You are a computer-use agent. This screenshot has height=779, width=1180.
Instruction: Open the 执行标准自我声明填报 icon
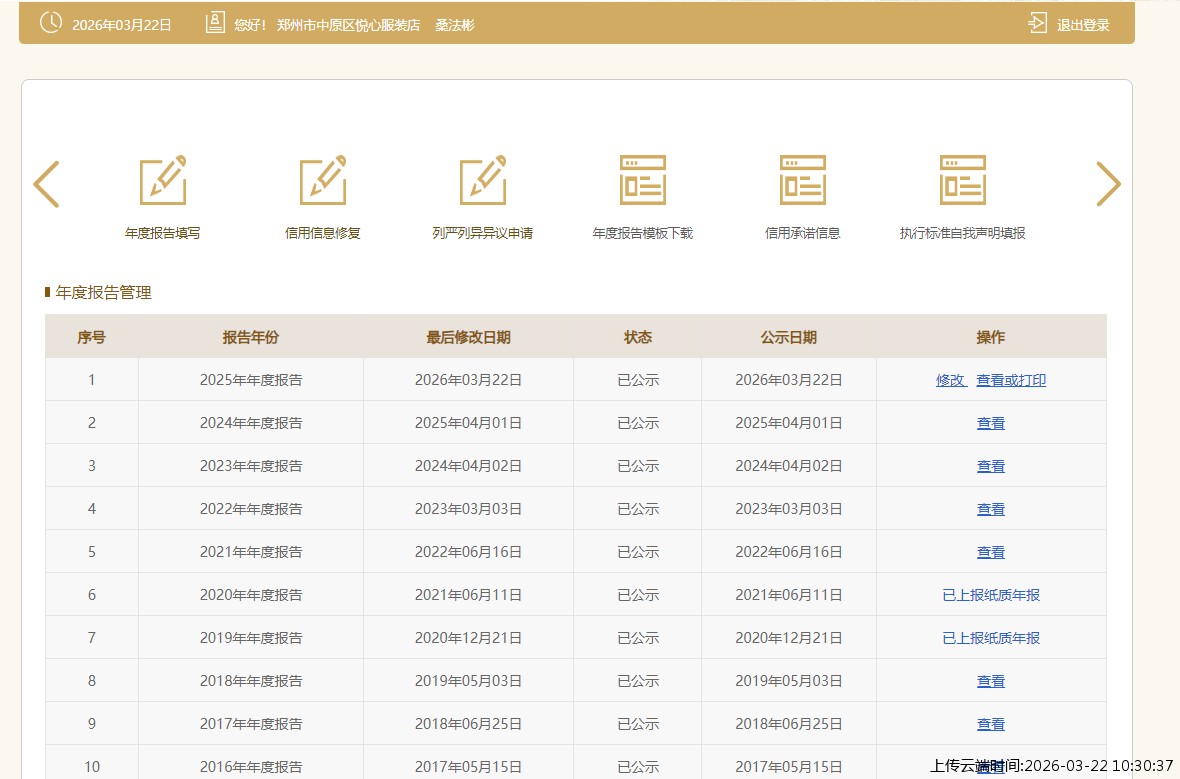point(963,181)
